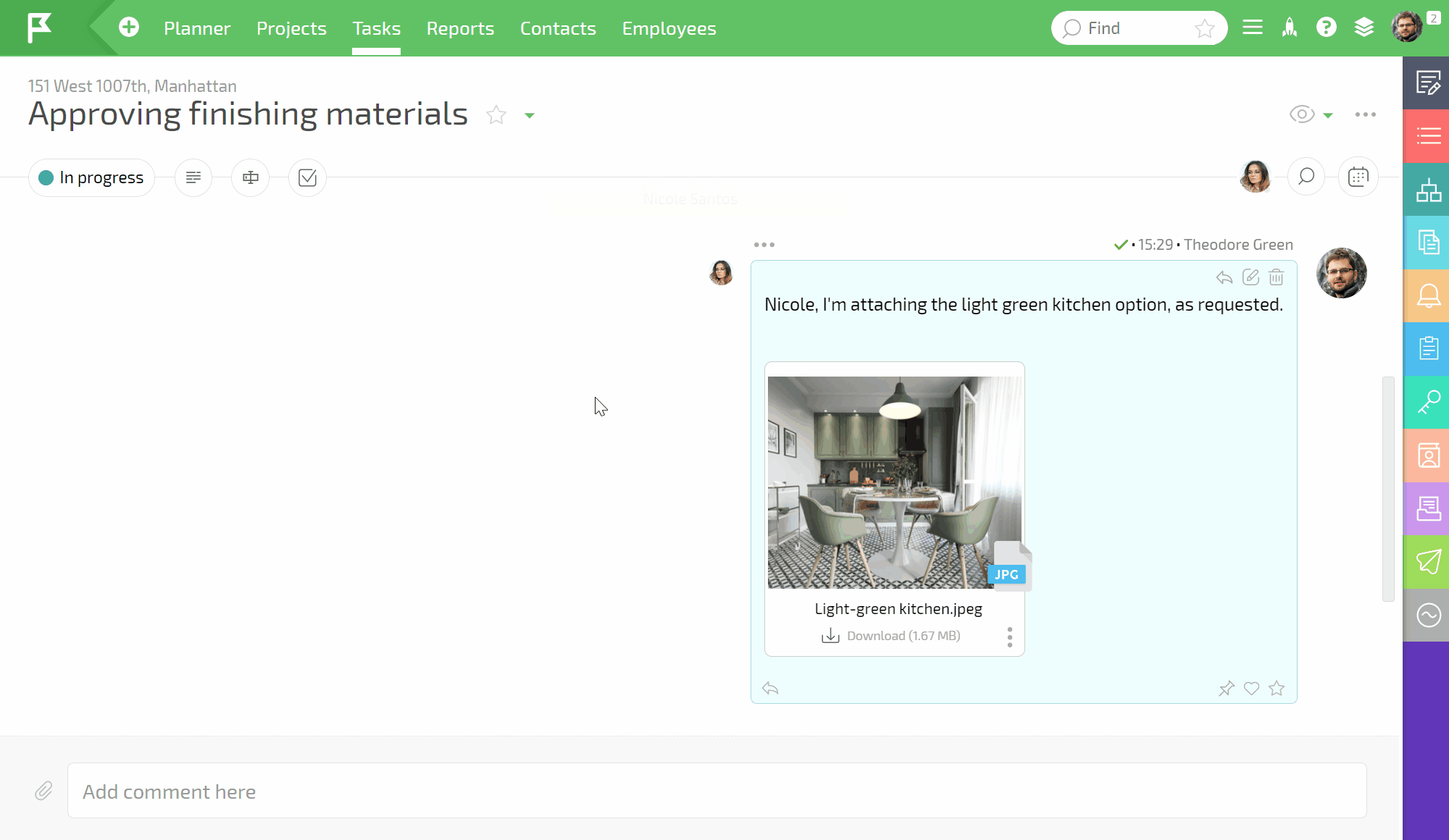Viewport: 1449px width, 840px height.
Task: Click the search icon in task header
Action: (x=1306, y=177)
